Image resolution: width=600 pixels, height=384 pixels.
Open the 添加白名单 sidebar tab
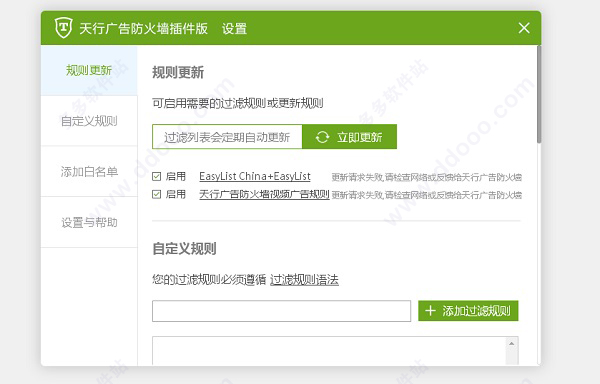point(89,172)
